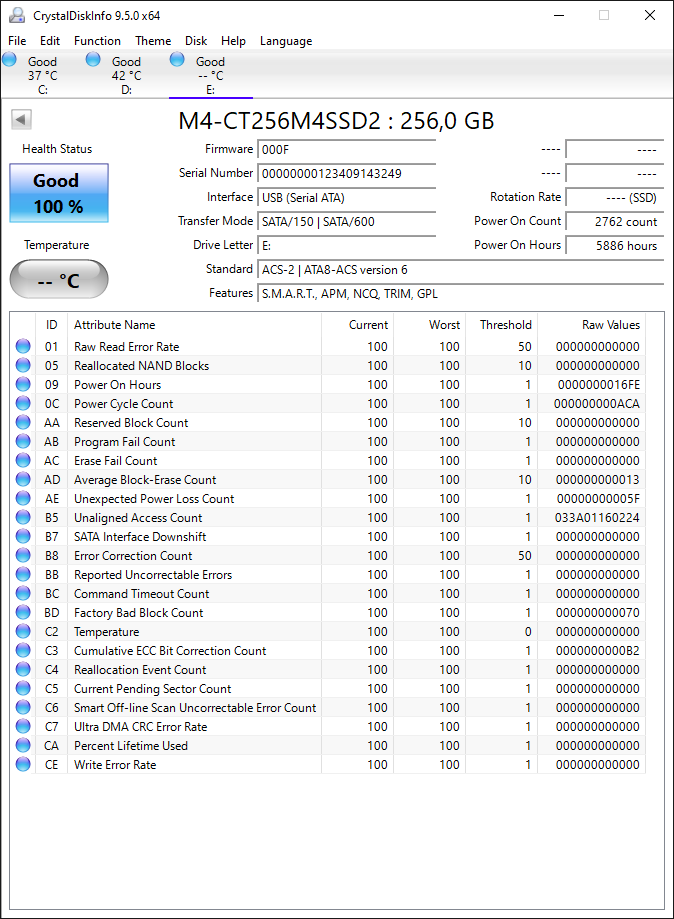Click the Rotation Rate value ---- (SSD)
674x919 pixels.
click(x=614, y=198)
